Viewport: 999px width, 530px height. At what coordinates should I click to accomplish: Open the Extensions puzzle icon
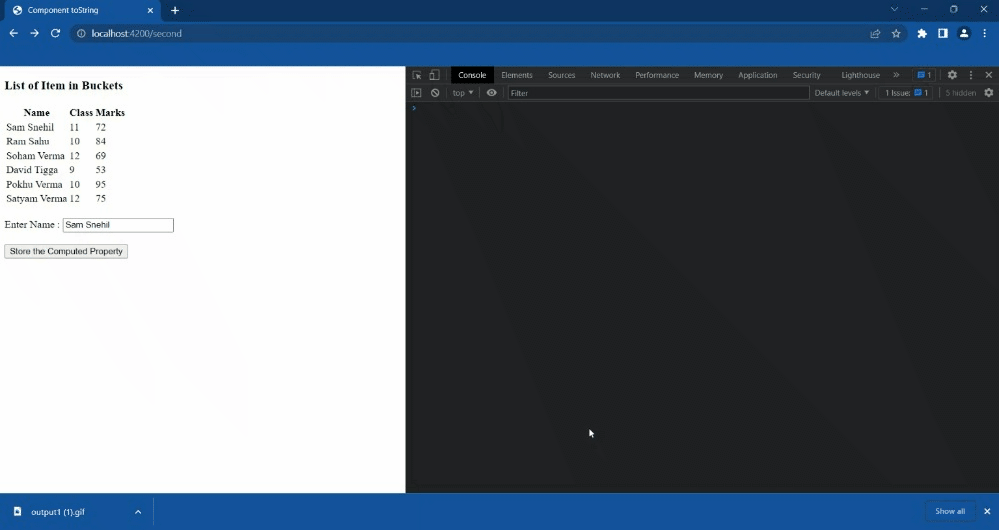coord(922,34)
